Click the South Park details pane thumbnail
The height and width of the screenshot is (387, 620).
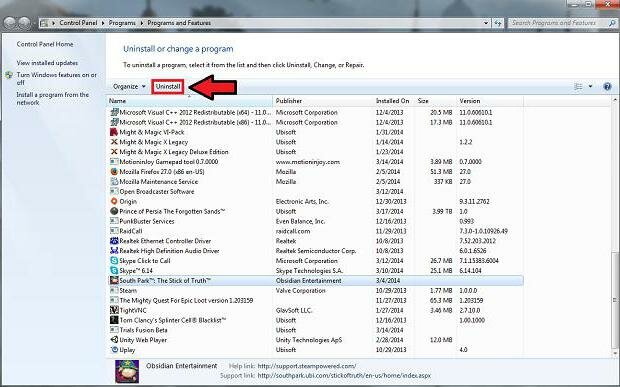(127, 371)
